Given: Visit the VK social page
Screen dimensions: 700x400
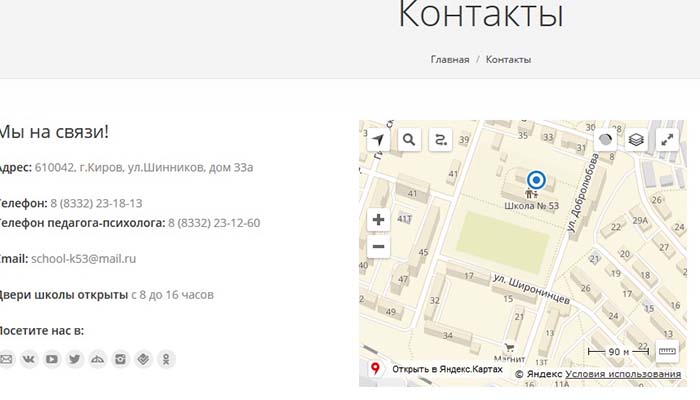Looking at the screenshot, I should point(29,359).
